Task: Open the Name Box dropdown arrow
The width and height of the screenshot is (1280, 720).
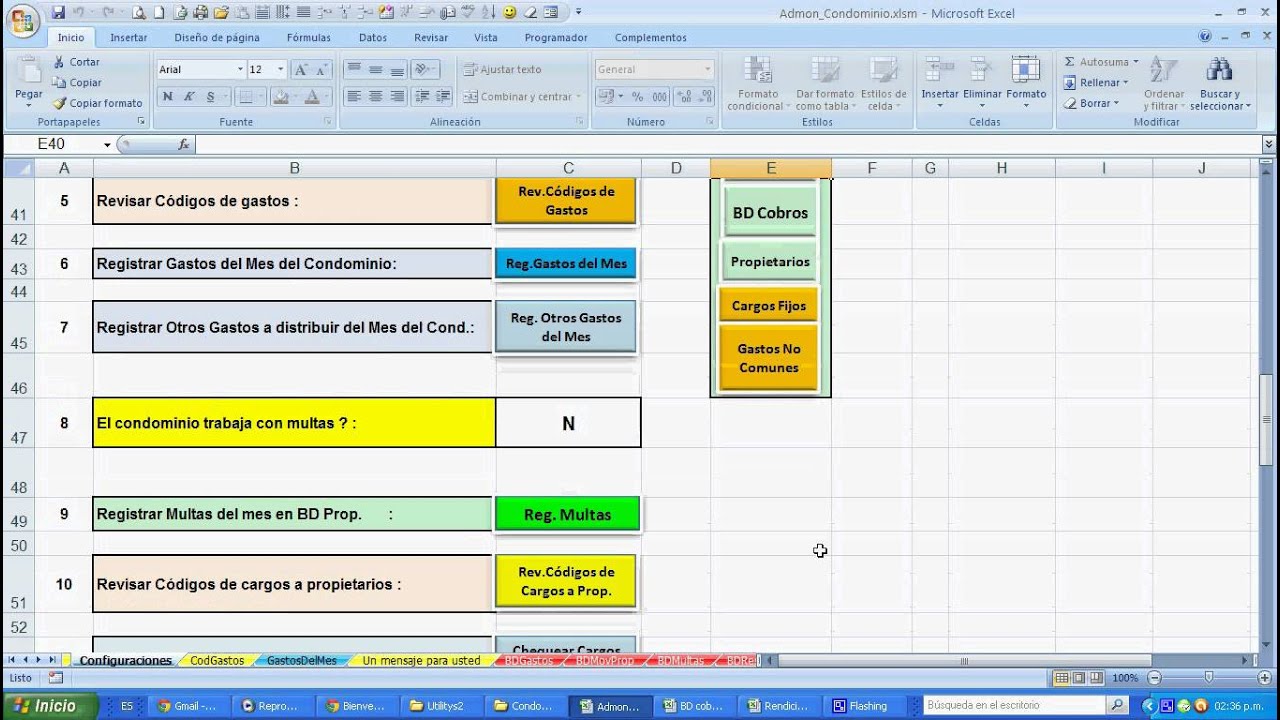Action: pos(107,145)
